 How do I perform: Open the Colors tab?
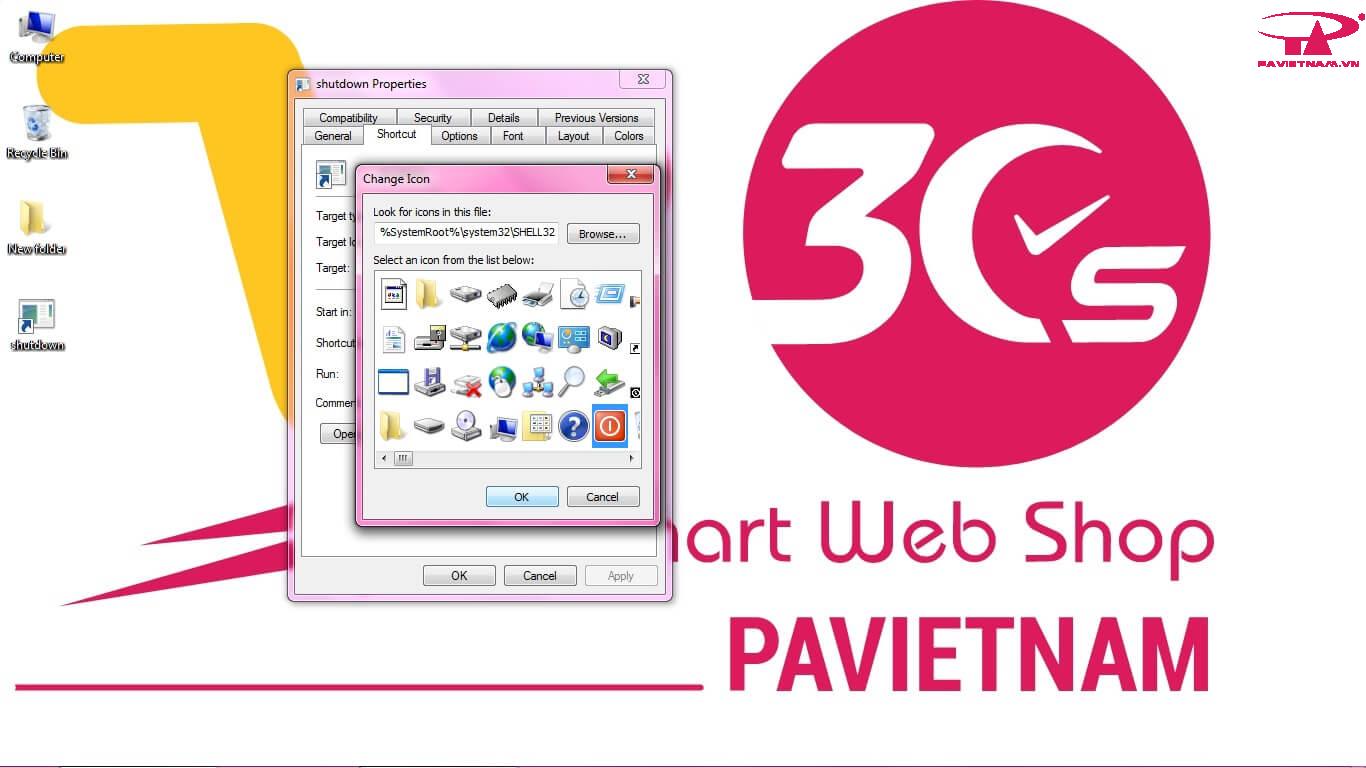[629, 136]
